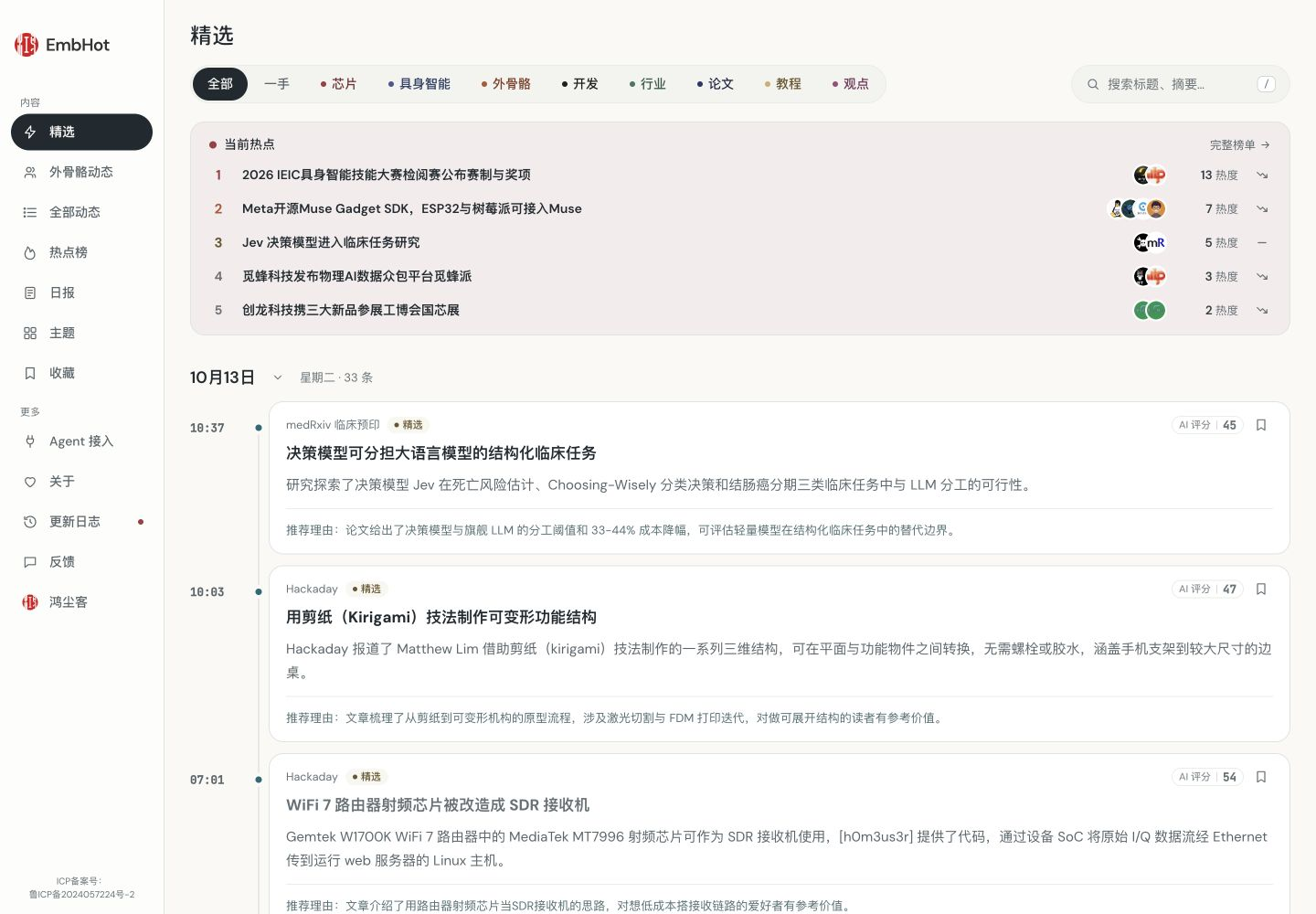This screenshot has height=914, width=1316.
Task: Bookmark the 决策模型 medRxiv article
Action: [x=1261, y=425]
